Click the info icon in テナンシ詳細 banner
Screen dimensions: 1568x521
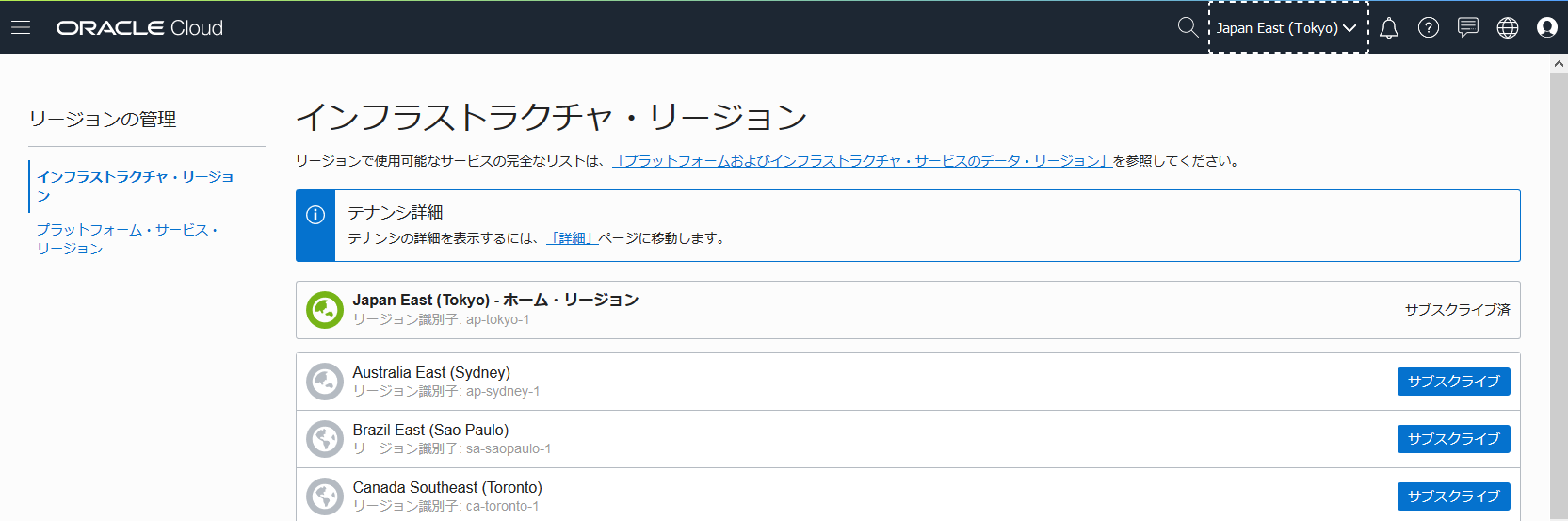click(x=315, y=215)
